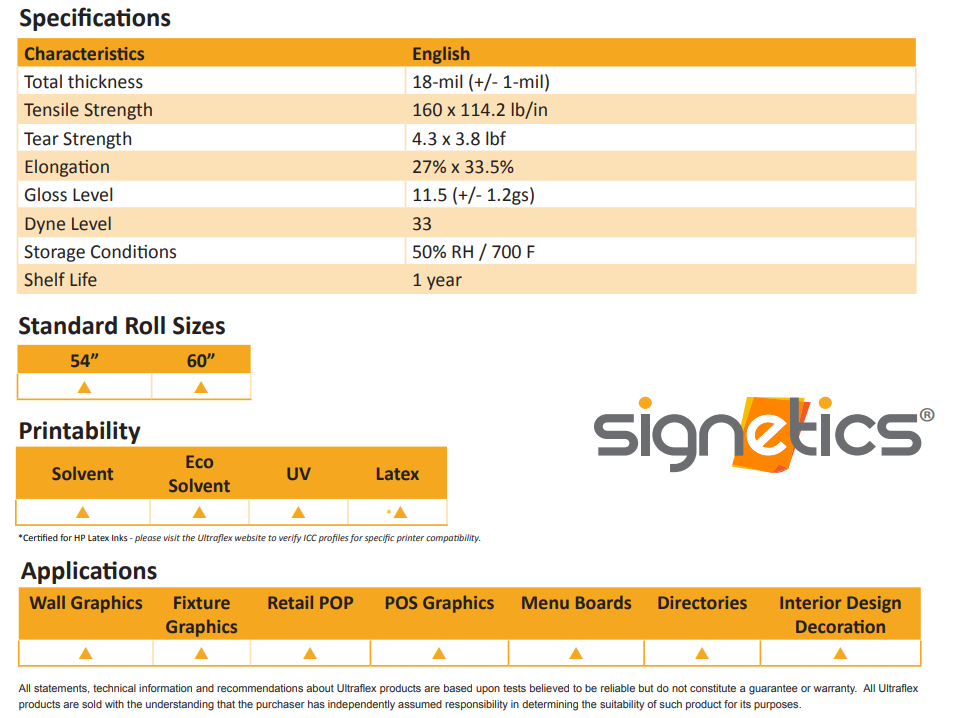Click the "Storage Conditions" row label
Screen dimensions: 973x718
[x=101, y=252]
